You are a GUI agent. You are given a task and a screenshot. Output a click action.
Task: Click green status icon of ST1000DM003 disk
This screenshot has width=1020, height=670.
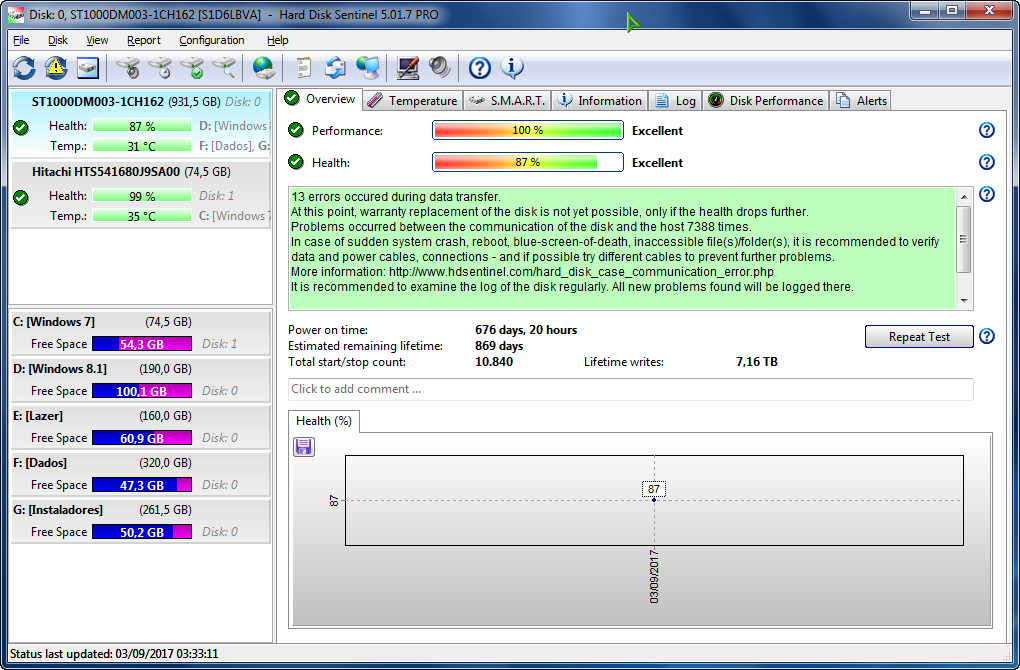tap(21, 127)
